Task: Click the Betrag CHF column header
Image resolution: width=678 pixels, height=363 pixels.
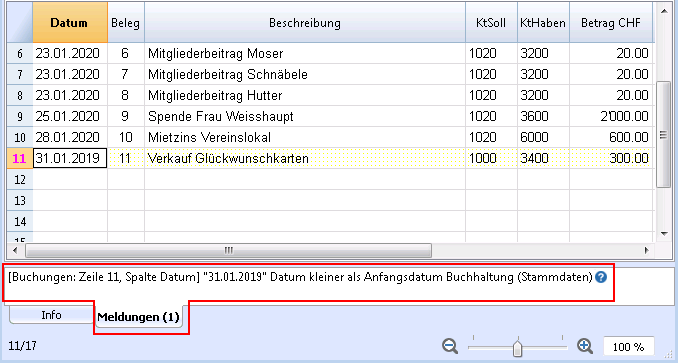Action: coord(611,22)
